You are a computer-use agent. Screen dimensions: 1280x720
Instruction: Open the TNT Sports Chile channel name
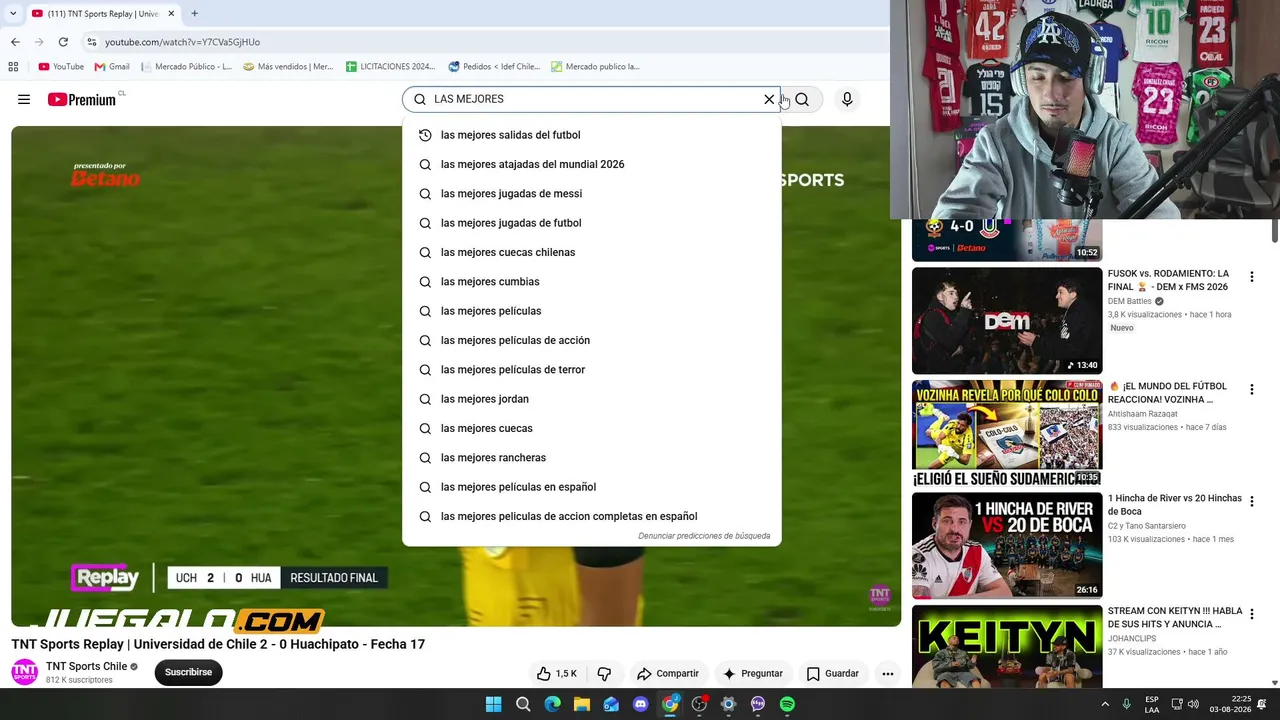point(86,667)
